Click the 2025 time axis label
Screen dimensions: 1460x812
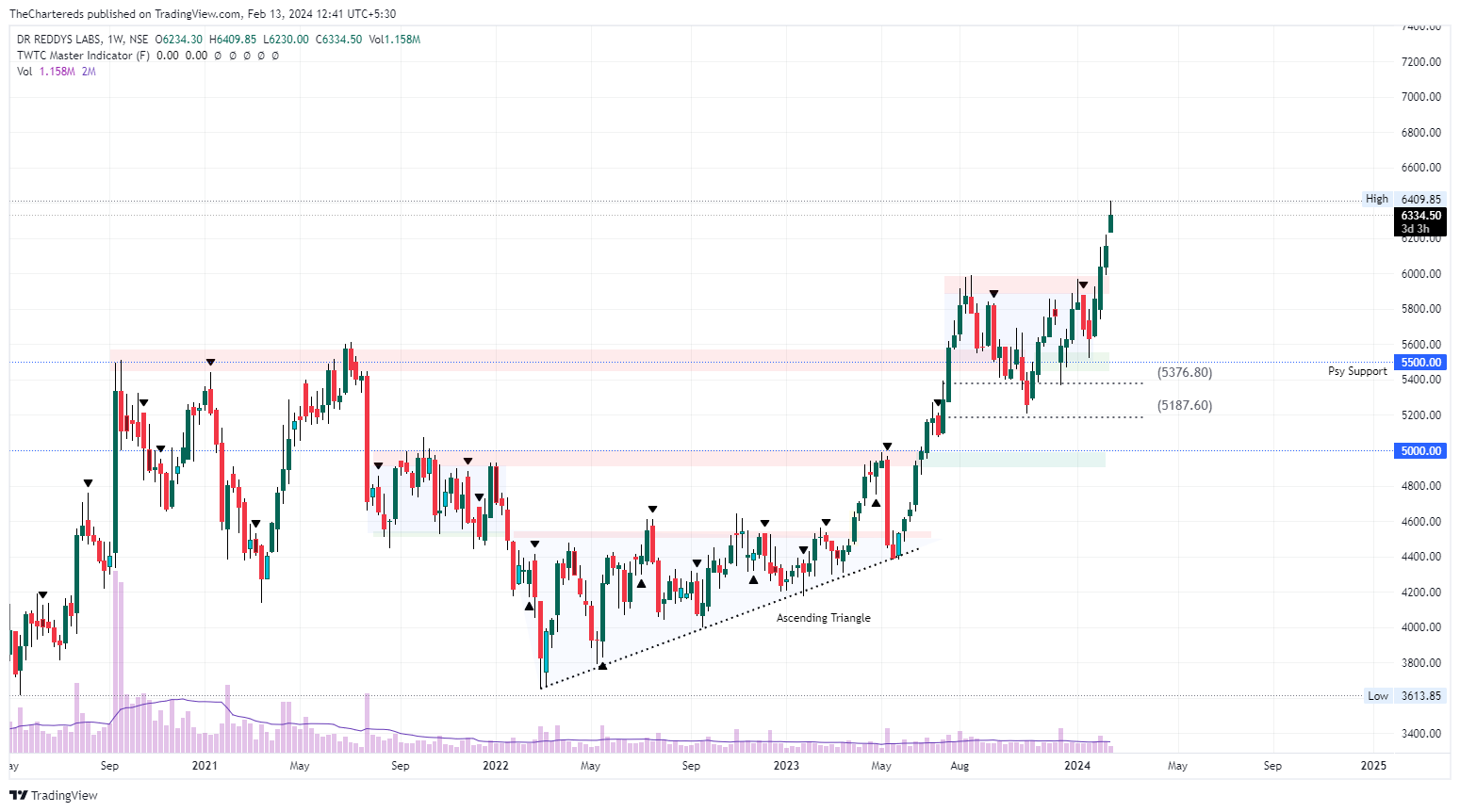(1374, 766)
